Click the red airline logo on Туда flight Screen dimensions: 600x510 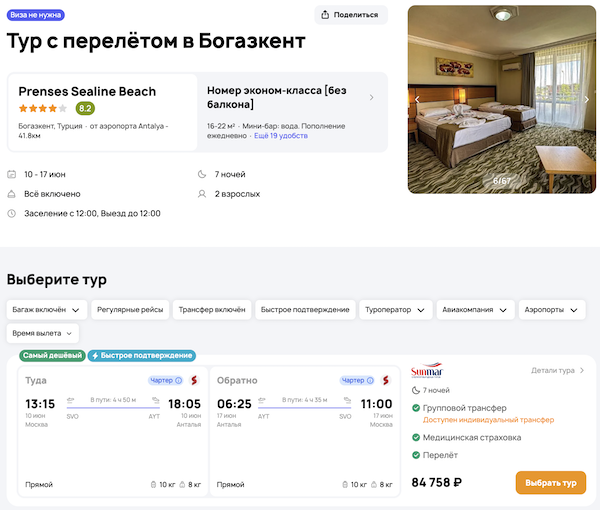click(x=194, y=380)
